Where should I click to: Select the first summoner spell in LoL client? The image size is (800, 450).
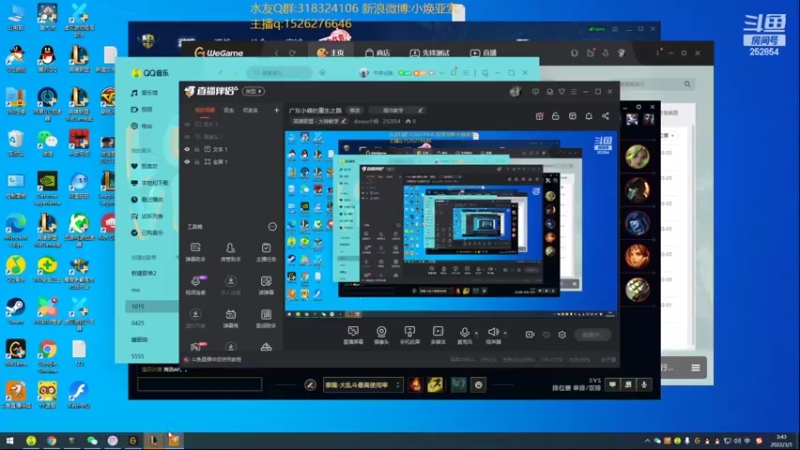415,385
